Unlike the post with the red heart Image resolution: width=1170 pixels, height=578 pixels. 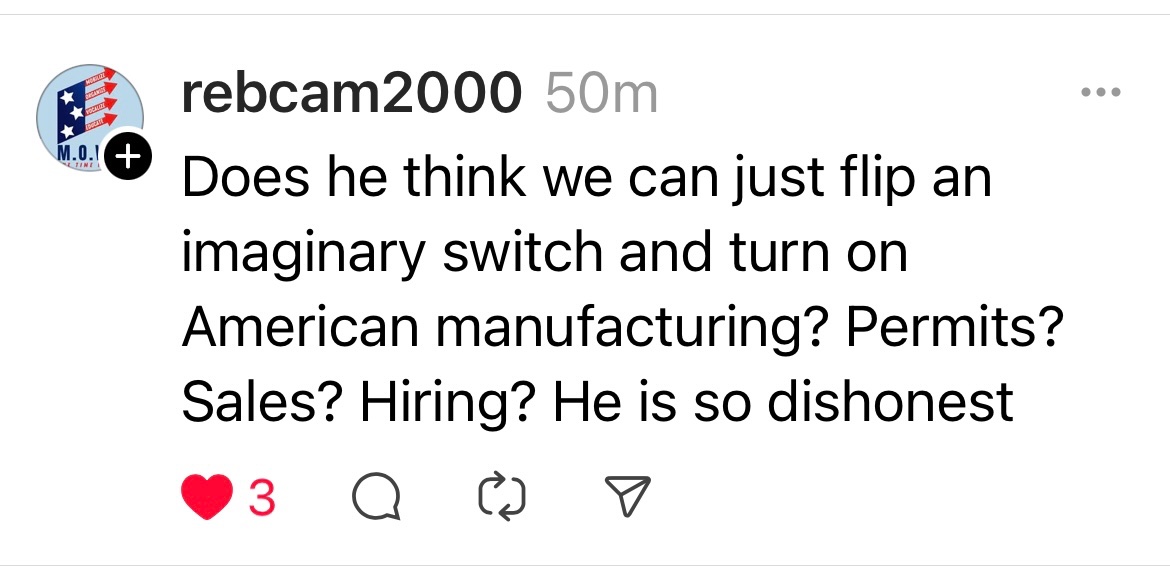pyautogui.click(x=205, y=497)
